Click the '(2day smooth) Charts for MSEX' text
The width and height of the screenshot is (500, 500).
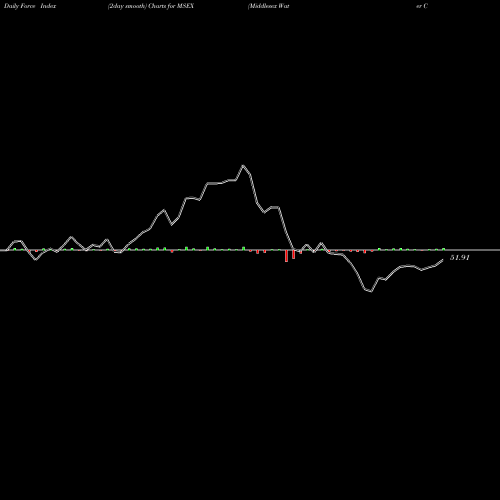[151, 6]
